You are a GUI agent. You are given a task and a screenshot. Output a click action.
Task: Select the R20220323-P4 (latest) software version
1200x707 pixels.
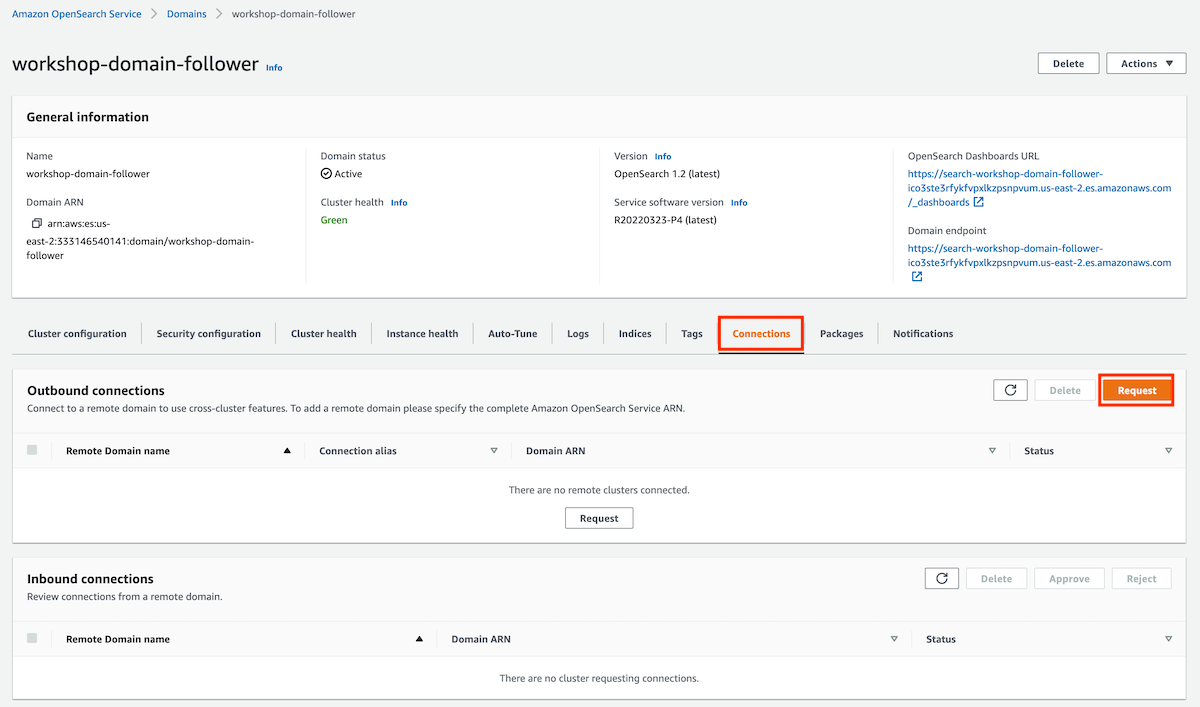[665, 220]
